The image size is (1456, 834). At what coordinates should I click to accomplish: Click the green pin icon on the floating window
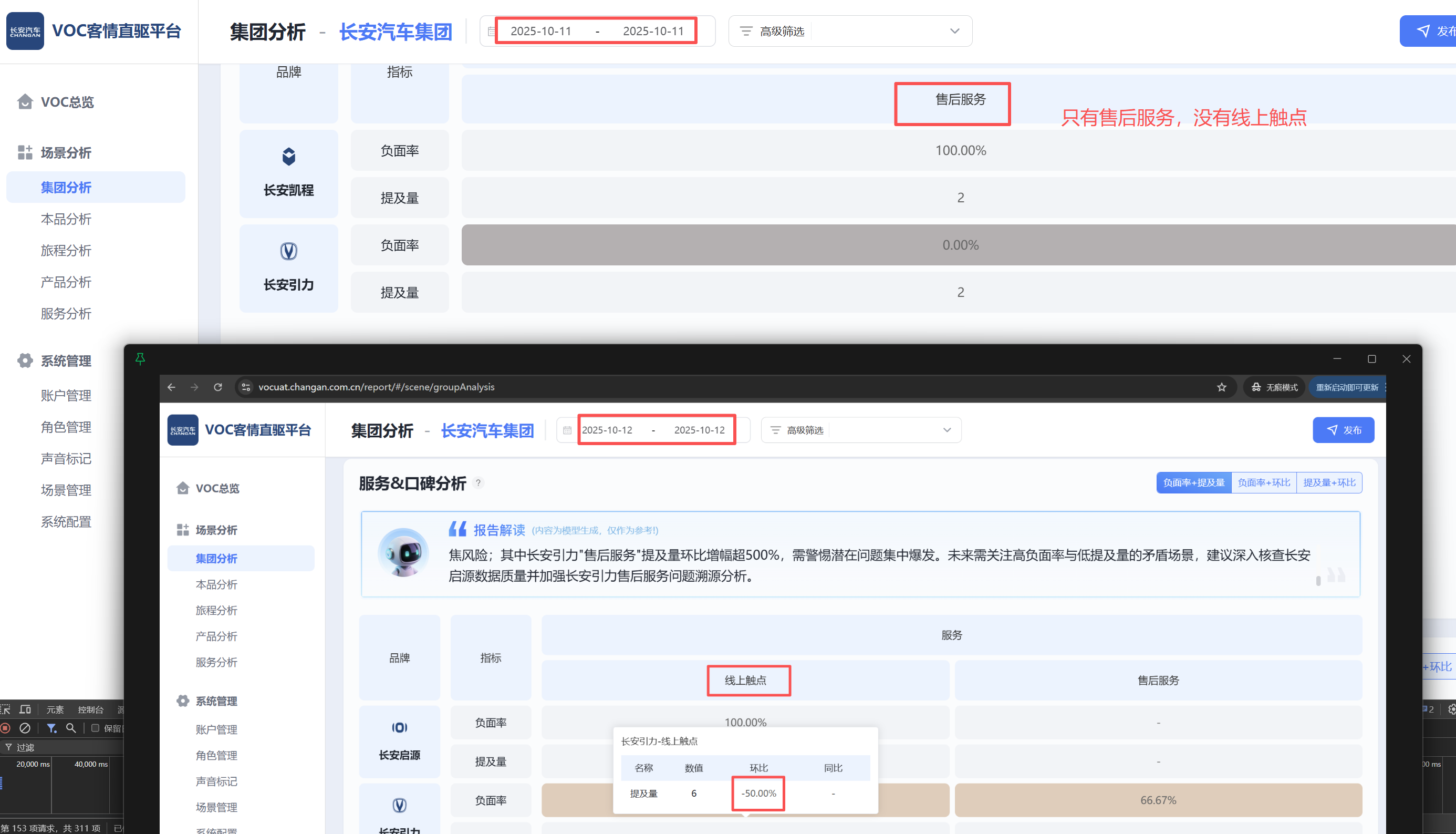pyautogui.click(x=140, y=358)
